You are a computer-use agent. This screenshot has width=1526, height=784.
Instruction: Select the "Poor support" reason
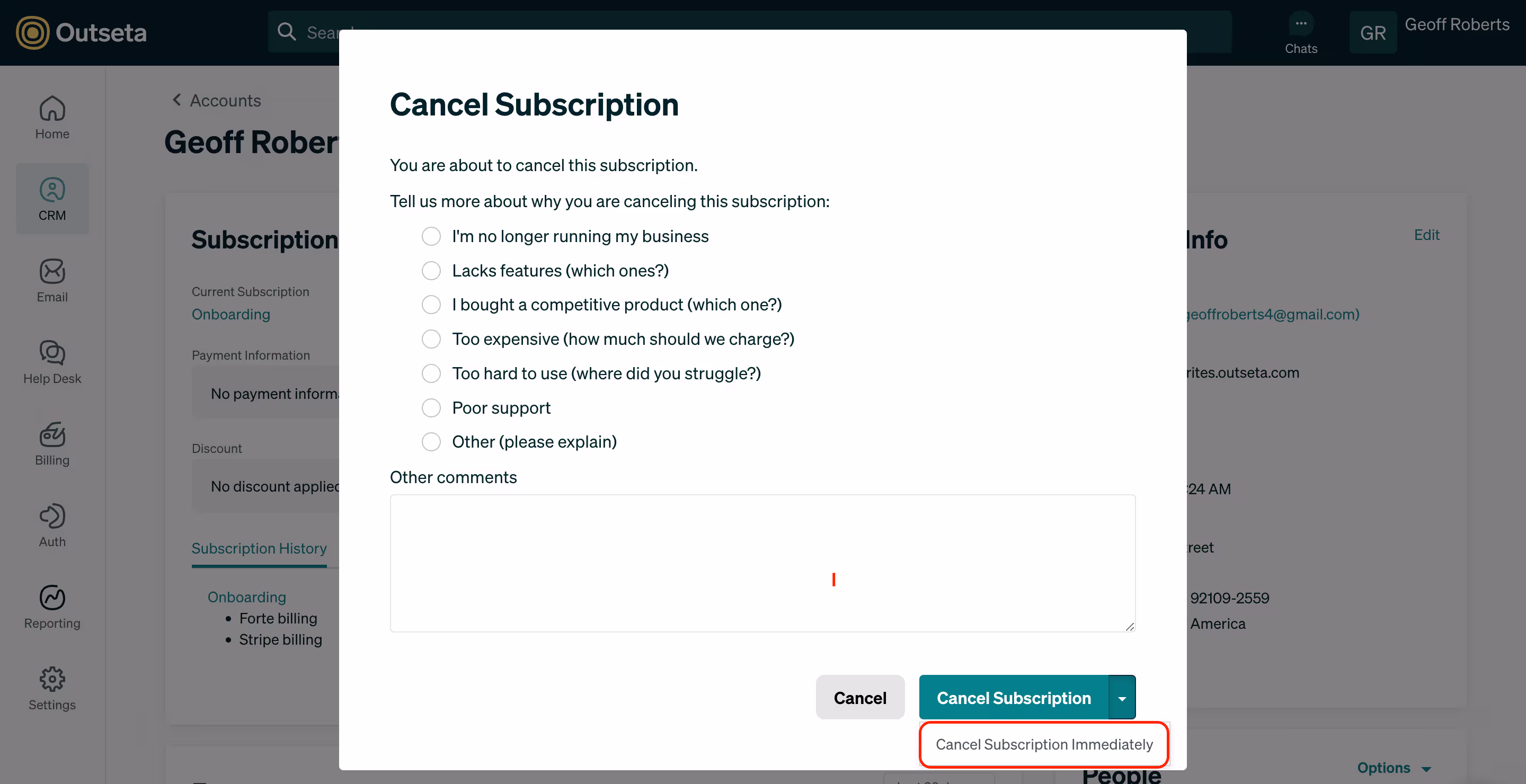[431, 408]
